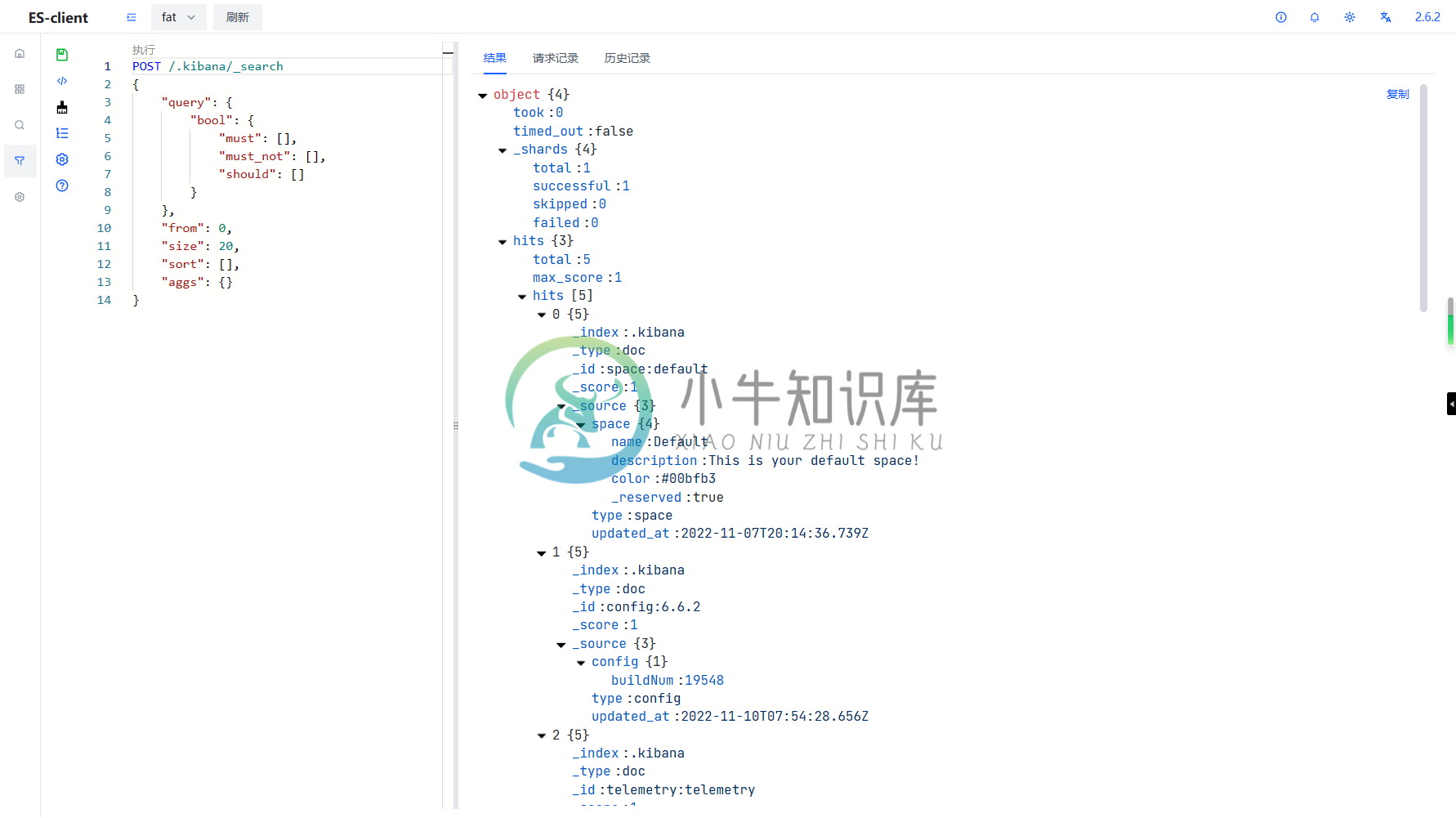
Task: Click the buildNum :19548 entry
Action: tap(668, 681)
